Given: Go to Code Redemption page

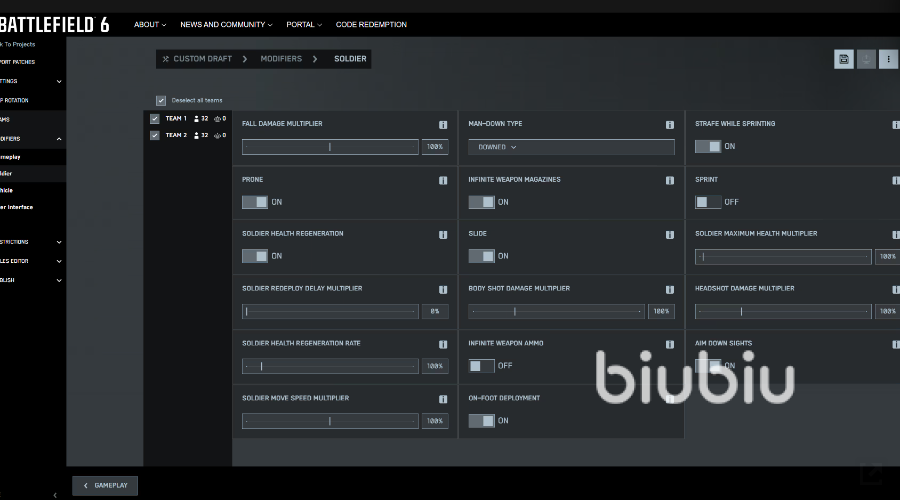Looking at the screenshot, I should (371, 24).
